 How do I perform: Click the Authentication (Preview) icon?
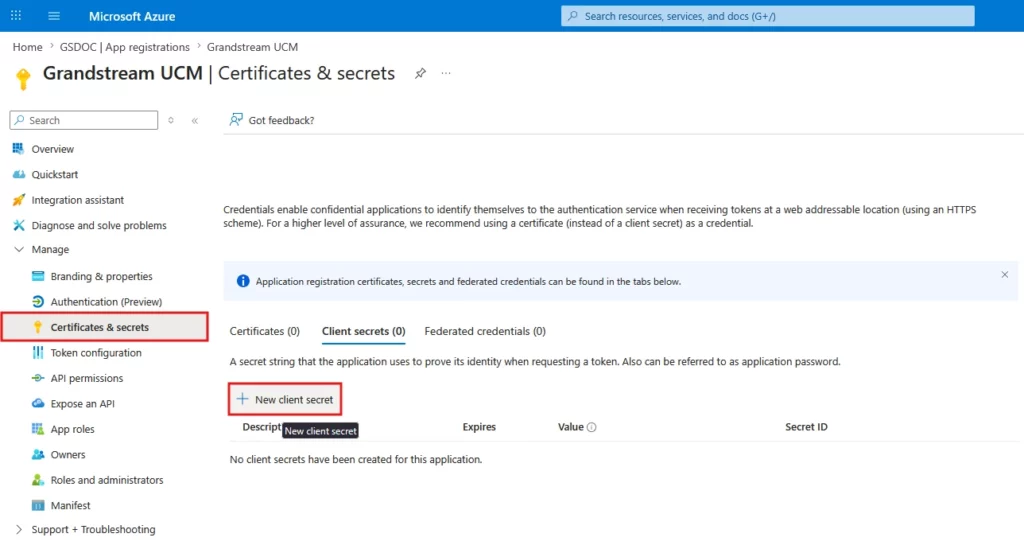coord(38,302)
